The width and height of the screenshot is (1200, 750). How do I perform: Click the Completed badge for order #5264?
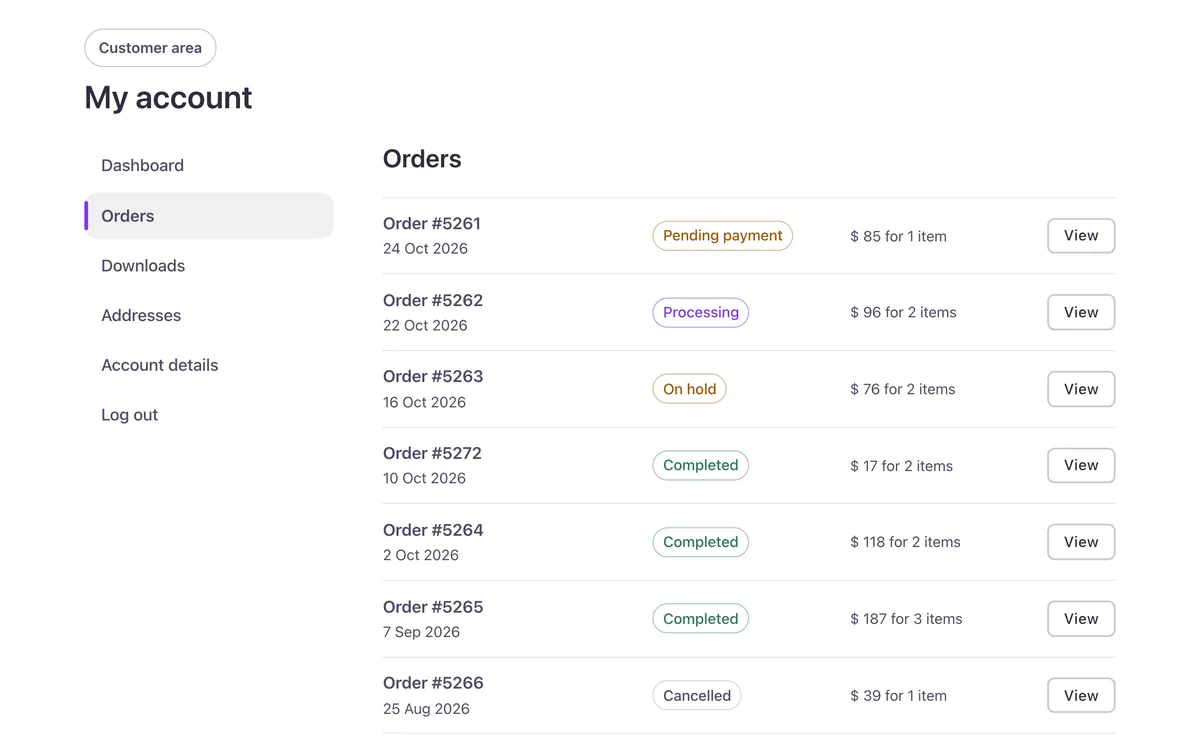tap(701, 542)
